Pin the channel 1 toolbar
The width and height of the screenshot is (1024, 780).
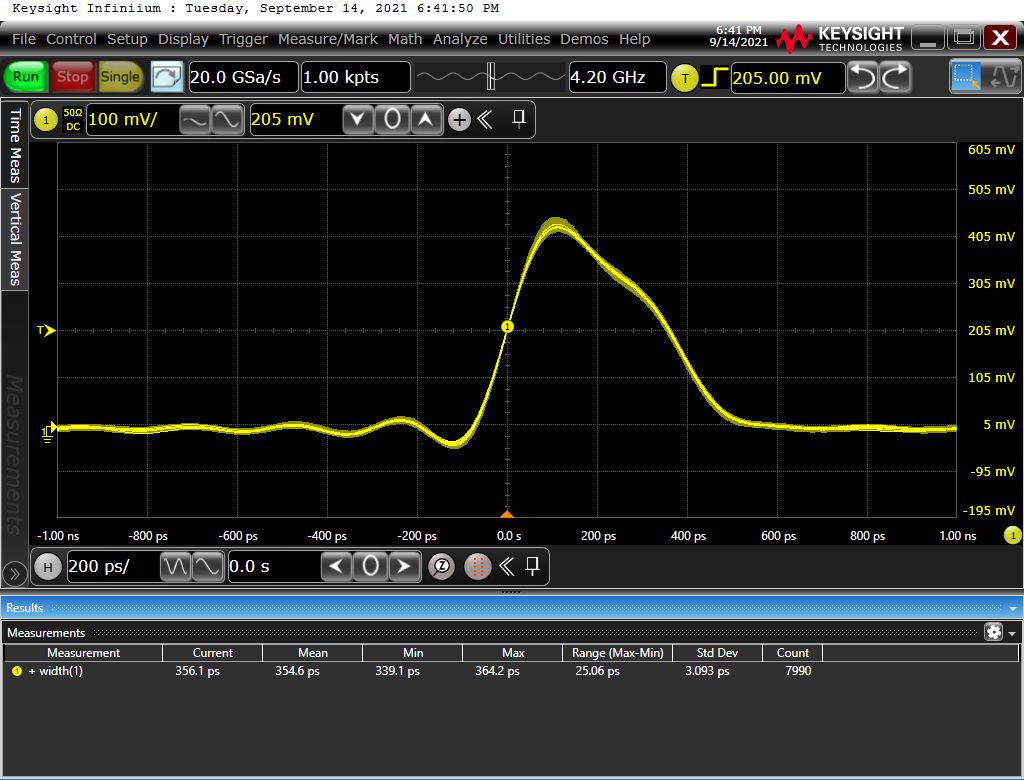(x=518, y=120)
